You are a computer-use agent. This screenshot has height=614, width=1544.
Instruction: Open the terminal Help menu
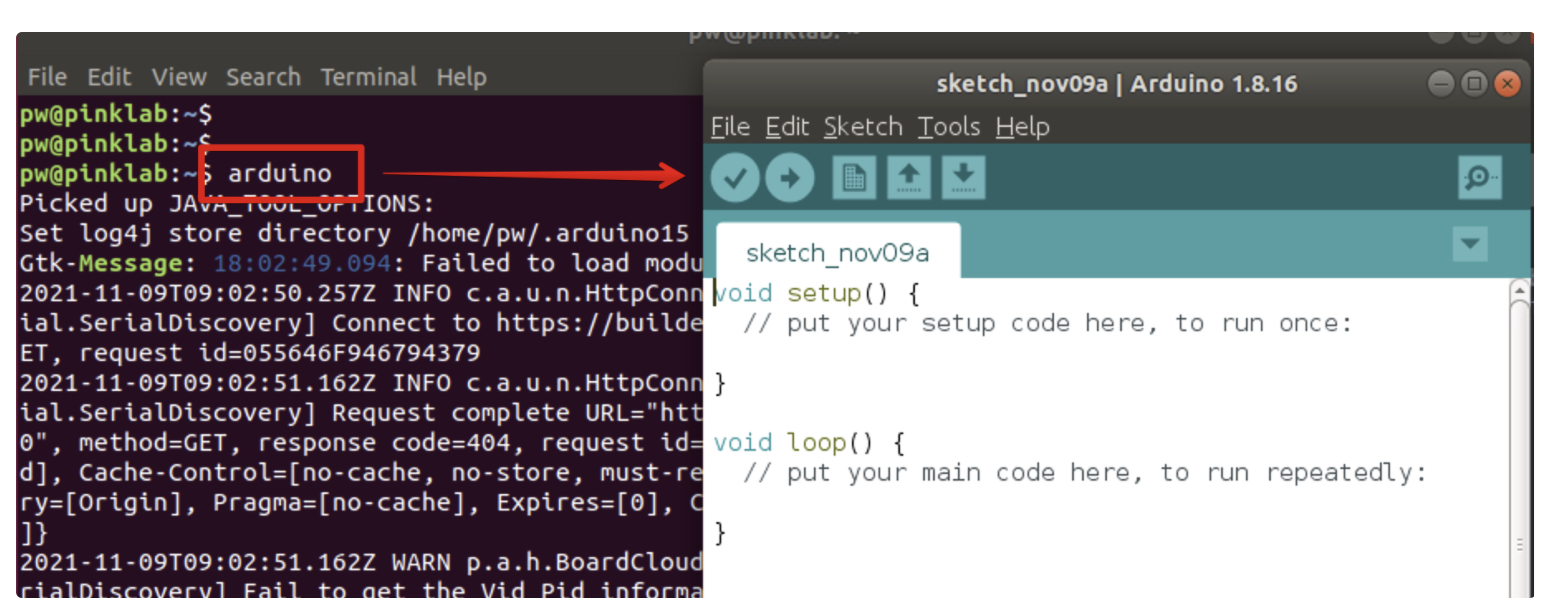click(461, 77)
